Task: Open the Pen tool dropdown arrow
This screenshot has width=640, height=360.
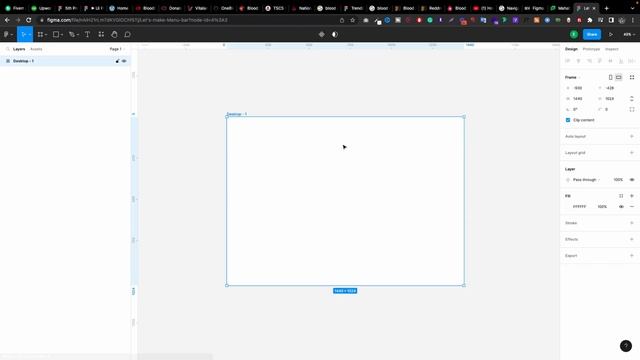Action: coord(78,35)
